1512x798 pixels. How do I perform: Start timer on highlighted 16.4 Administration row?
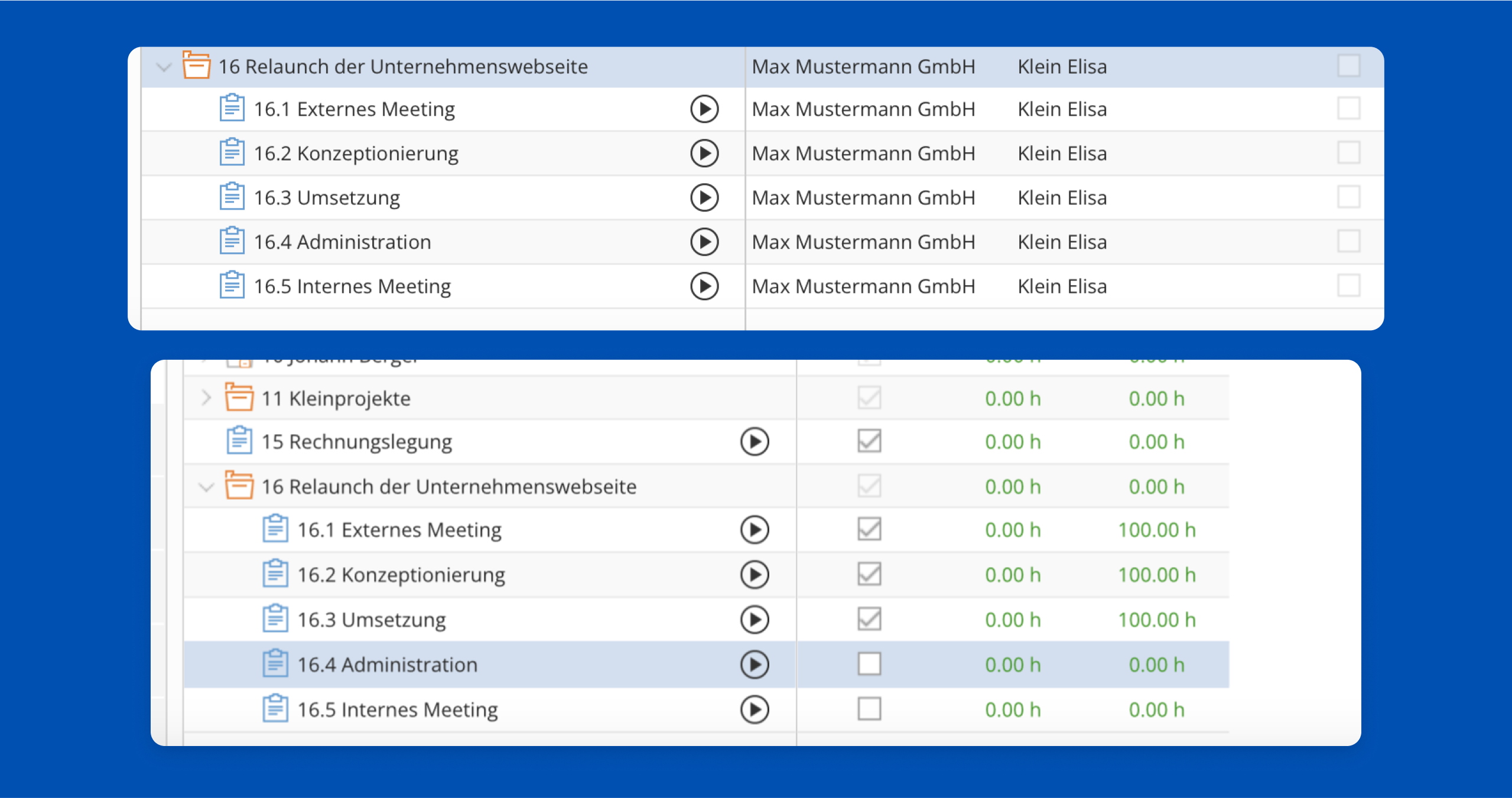click(755, 665)
